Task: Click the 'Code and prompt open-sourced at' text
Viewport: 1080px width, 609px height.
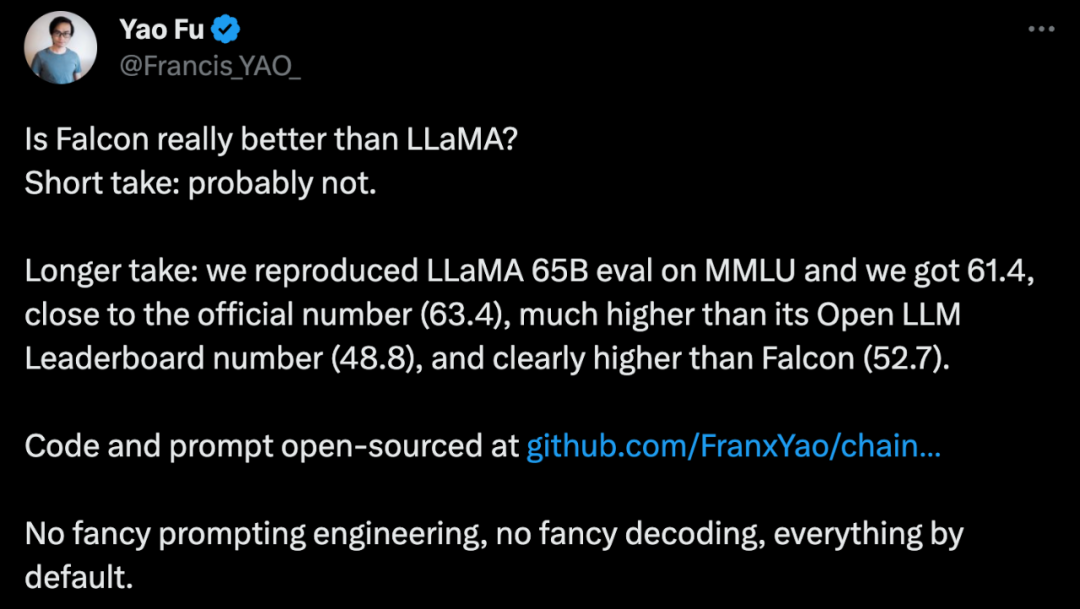Action: (272, 447)
